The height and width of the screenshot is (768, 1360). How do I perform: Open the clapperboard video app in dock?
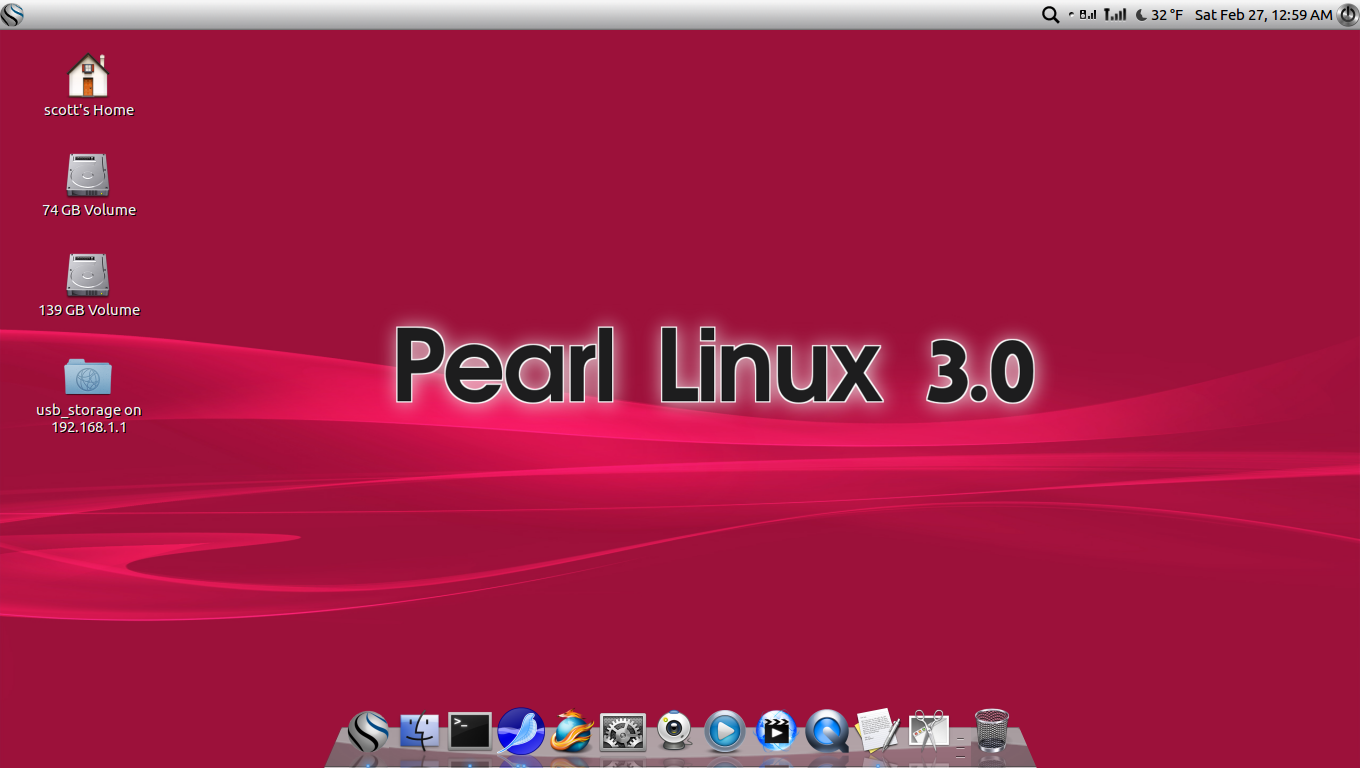point(776,731)
